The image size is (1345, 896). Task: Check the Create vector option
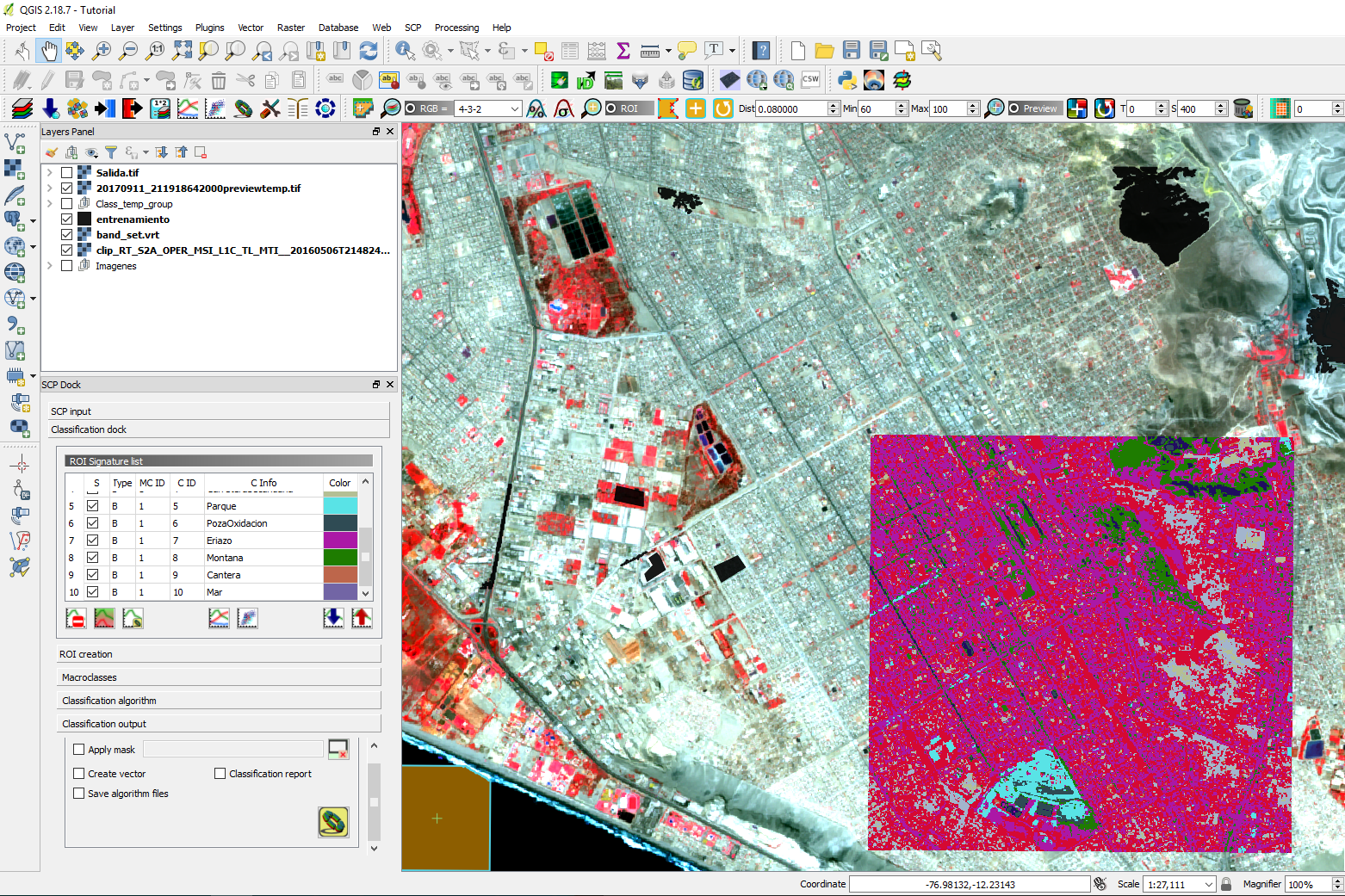(79, 774)
